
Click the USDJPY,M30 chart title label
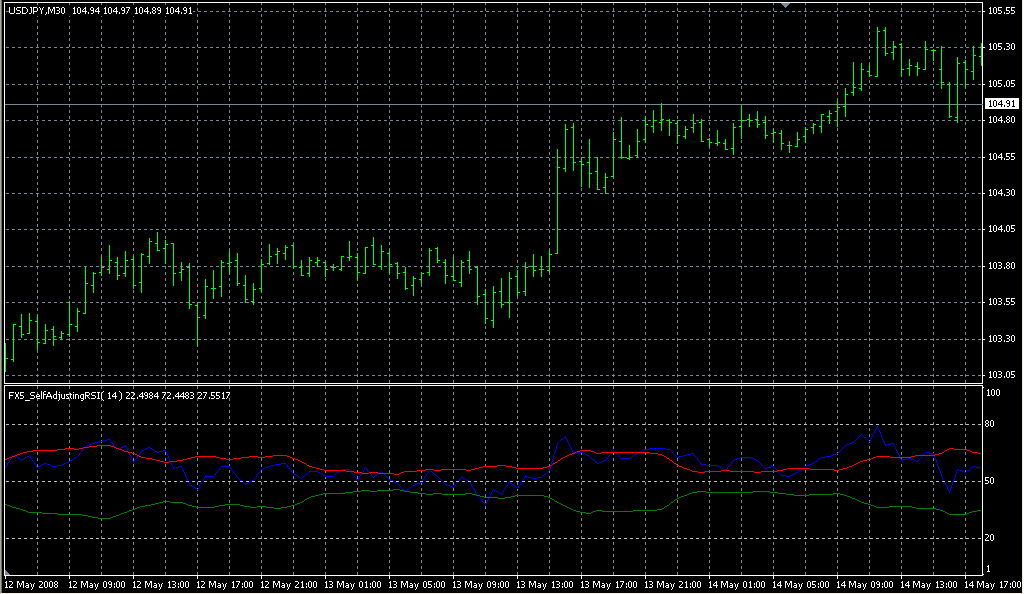[x=37, y=11]
